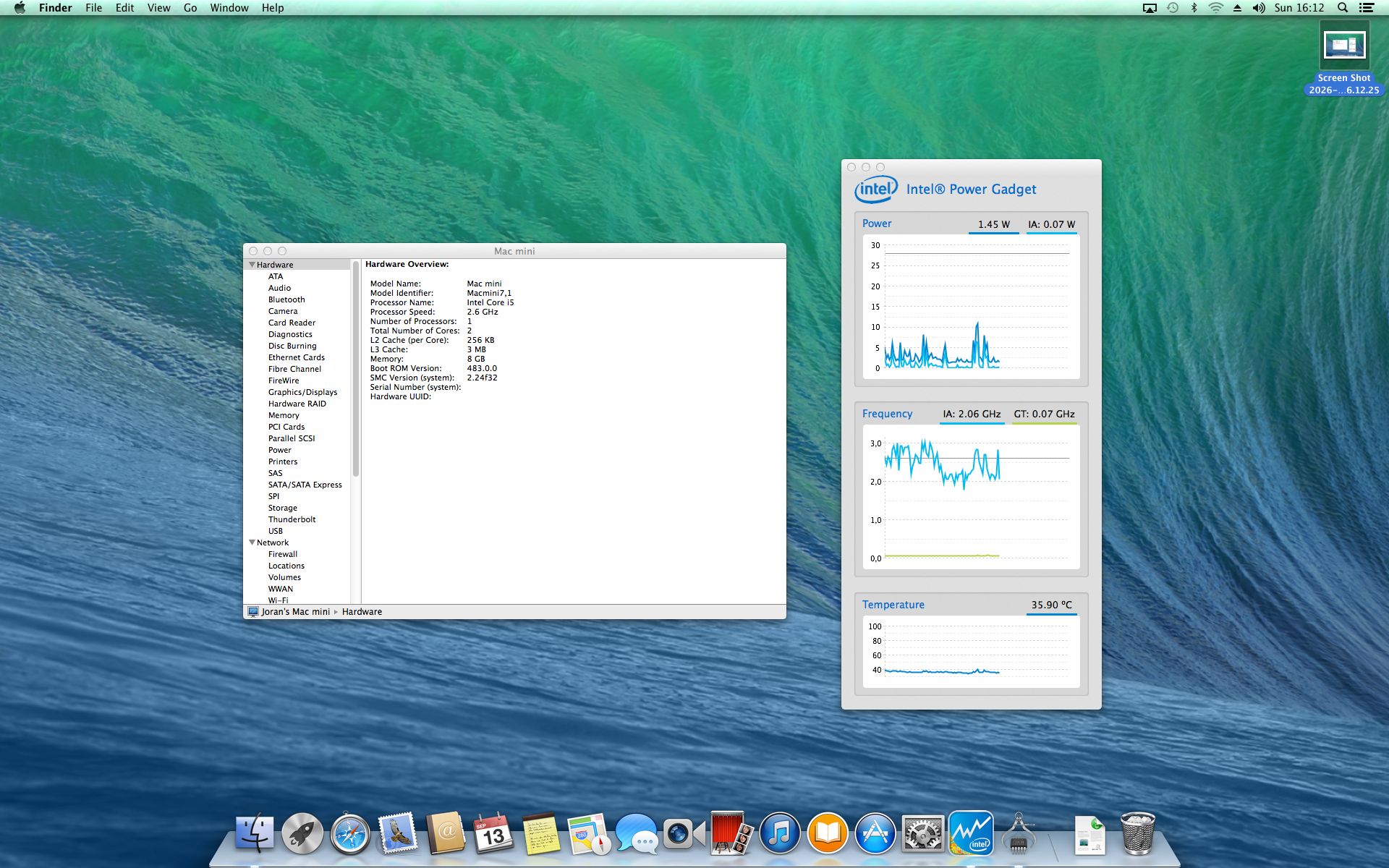Viewport: 1389px width, 868px height.
Task: Open Mail stamp icon in dock
Action: 398,833
